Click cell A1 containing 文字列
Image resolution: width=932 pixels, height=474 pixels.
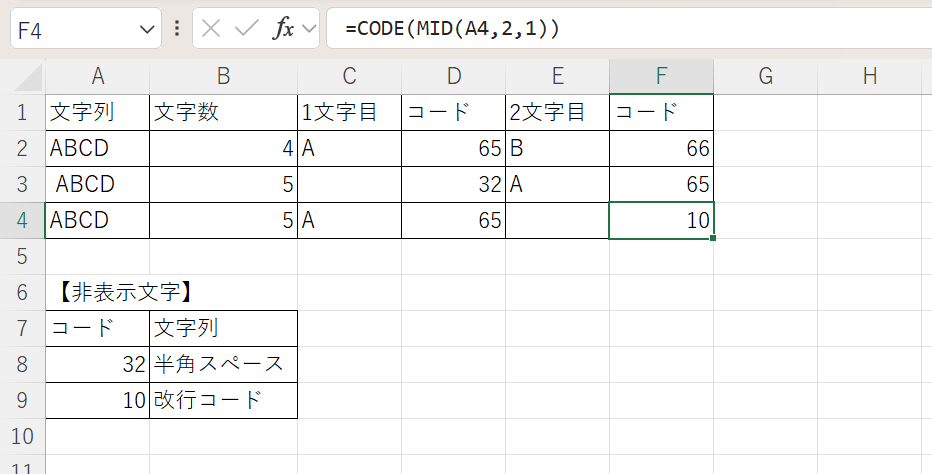click(97, 112)
